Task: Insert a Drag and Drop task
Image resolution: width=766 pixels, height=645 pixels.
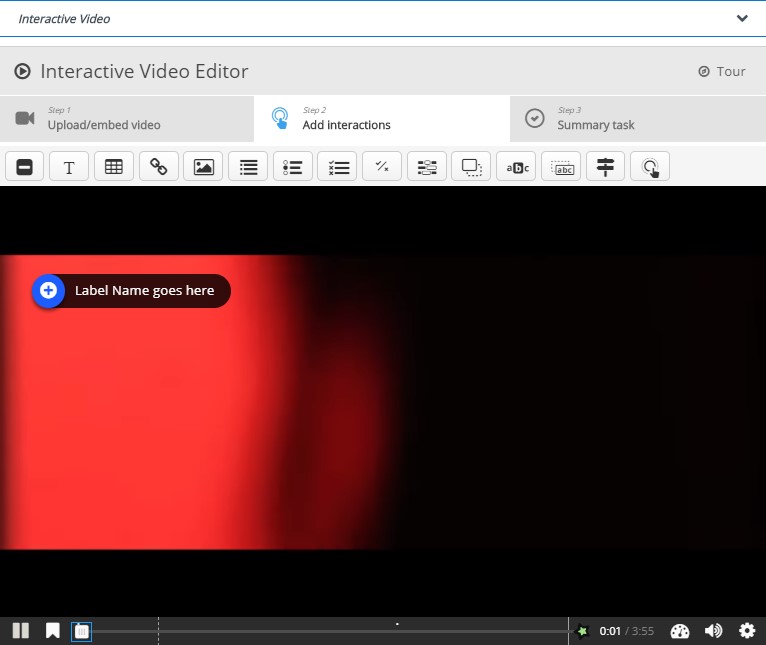Action: click(x=471, y=167)
